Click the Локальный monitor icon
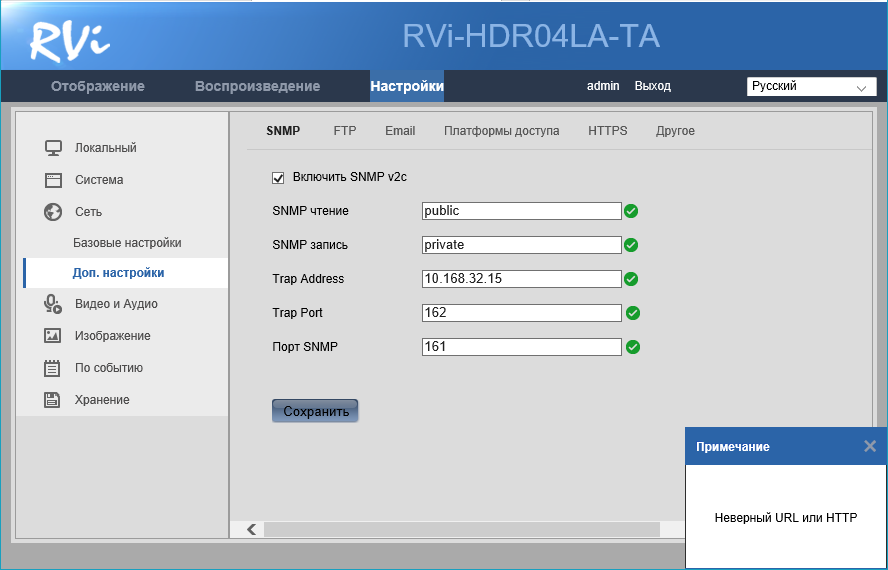The height and width of the screenshot is (570, 888). 53,148
